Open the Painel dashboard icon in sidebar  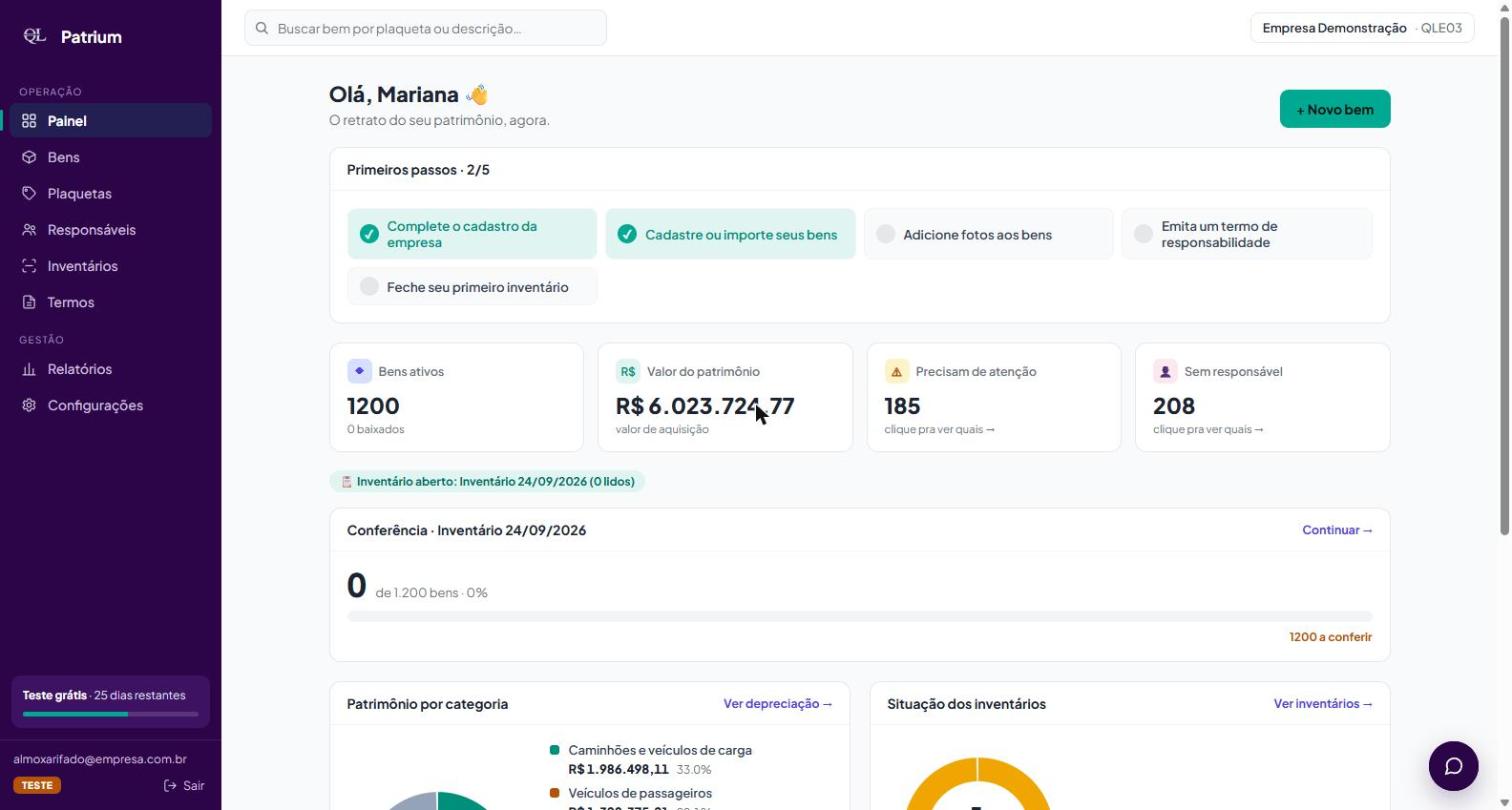tap(29, 121)
